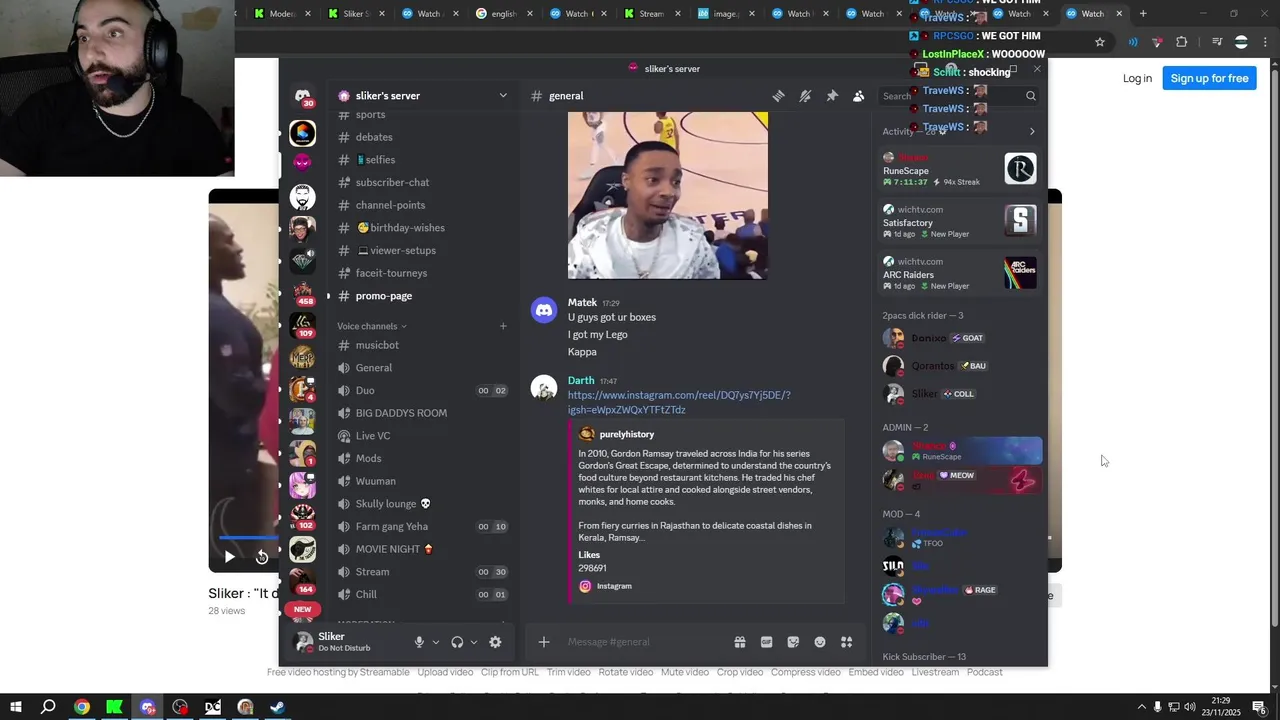Viewport: 1280px width, 720px height.
Task: Show pinned messages pin icon
Action: 832,96
